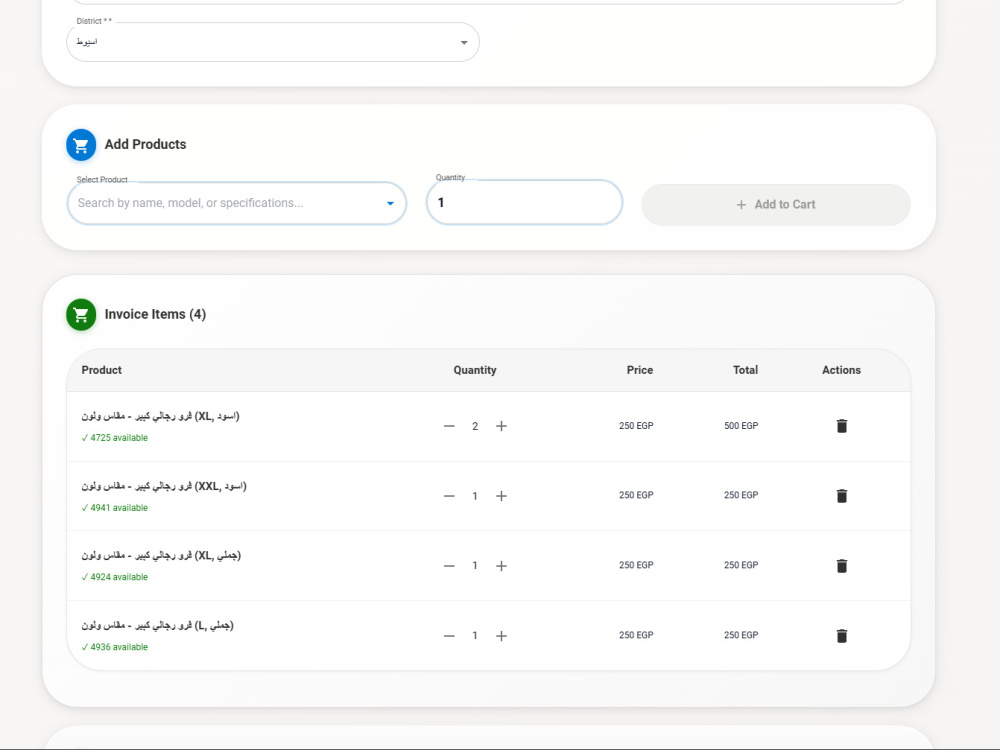
Task: Increase quantity of XXL اسود item
Action: (501, 496)
